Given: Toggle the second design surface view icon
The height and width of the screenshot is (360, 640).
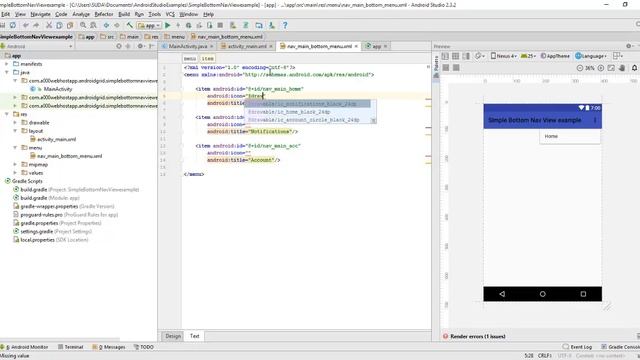Looking at the screenshot, I should [456, 56].
